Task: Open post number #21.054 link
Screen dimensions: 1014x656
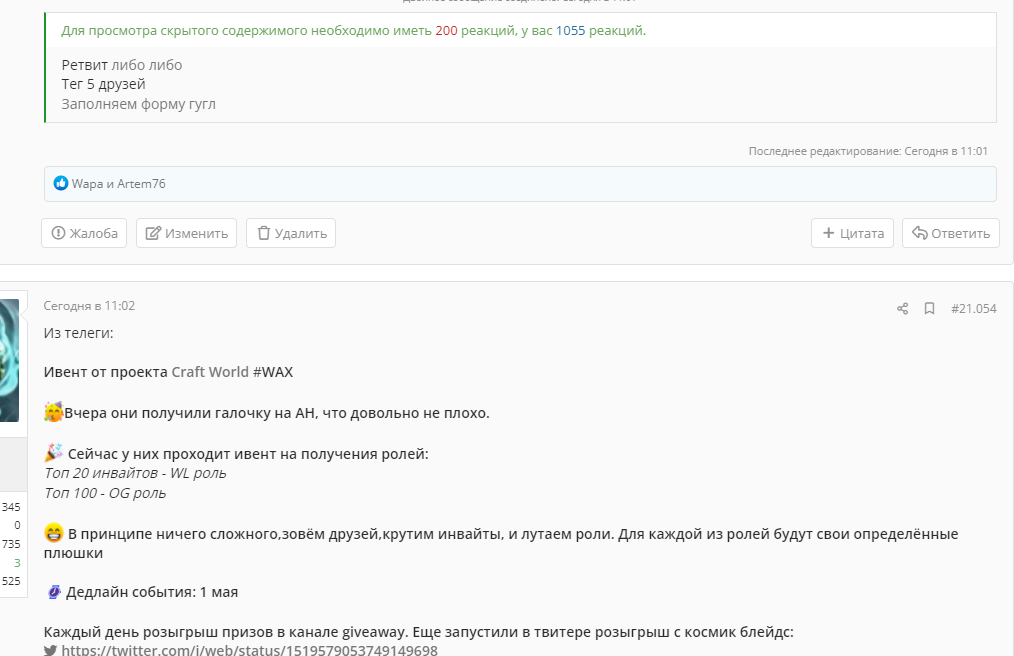Action: [973, 309]
